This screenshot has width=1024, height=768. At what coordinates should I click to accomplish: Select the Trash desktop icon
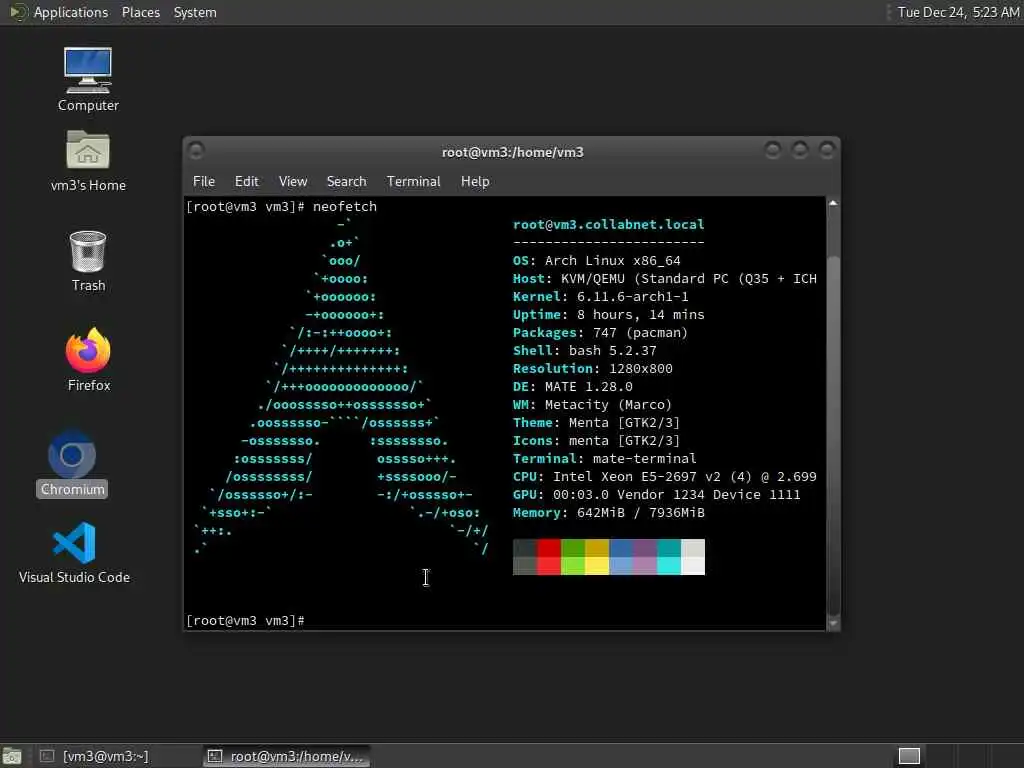(88, 260)
